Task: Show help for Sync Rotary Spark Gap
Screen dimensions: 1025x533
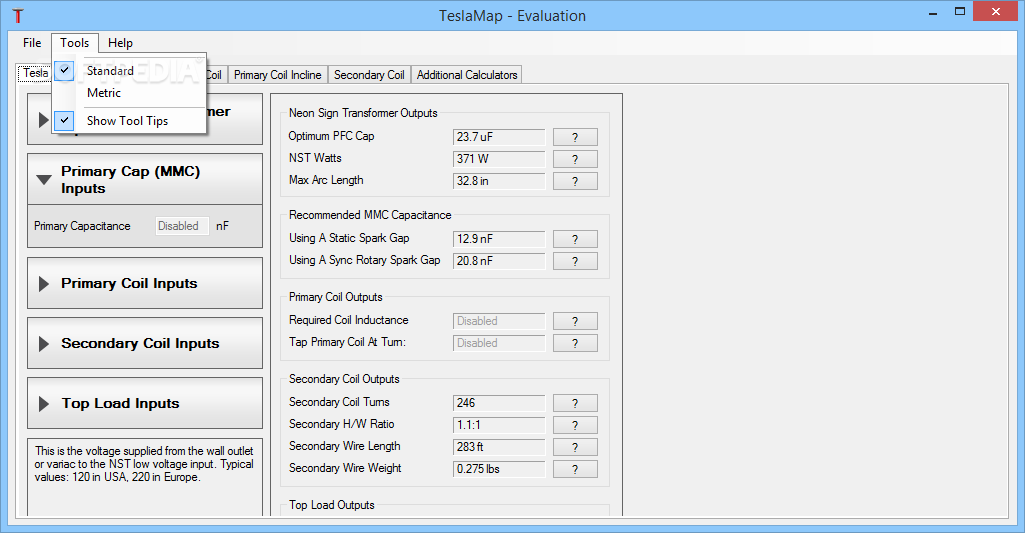Action: click(x=575, y=261)
